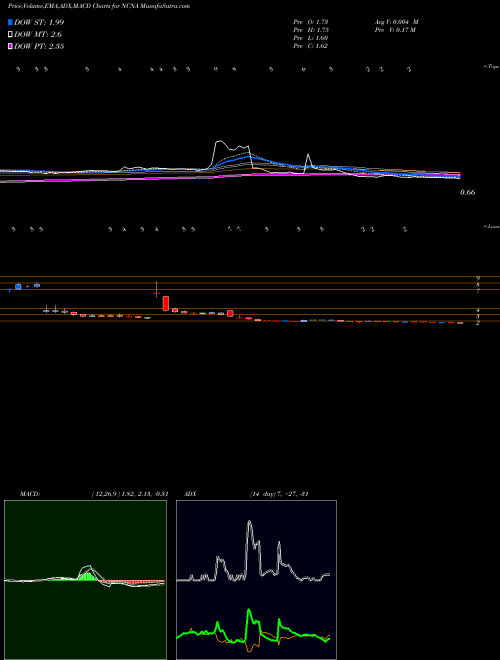Click the tall white peak in the ADX chart
The image size is (500, 660).
click(x=249, y=523)
